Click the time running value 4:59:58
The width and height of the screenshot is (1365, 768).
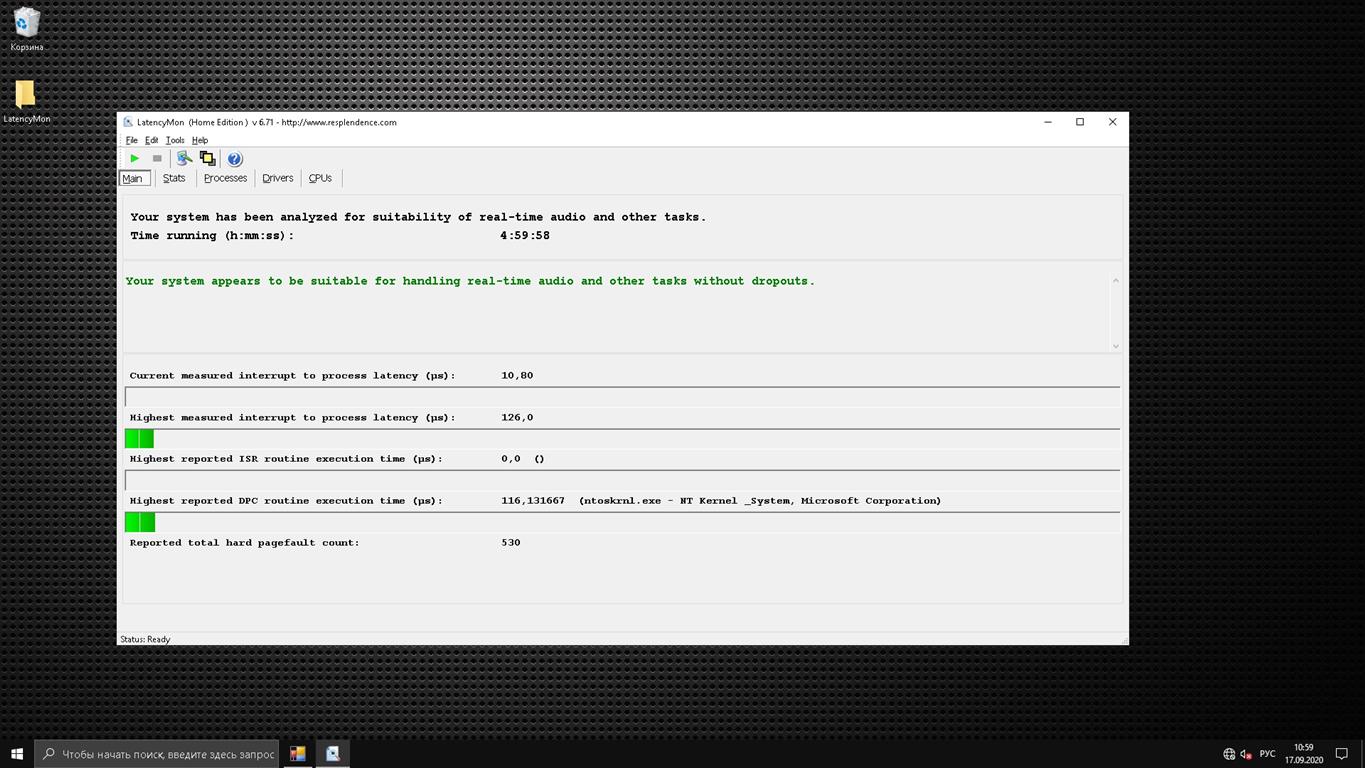(525, 236)
